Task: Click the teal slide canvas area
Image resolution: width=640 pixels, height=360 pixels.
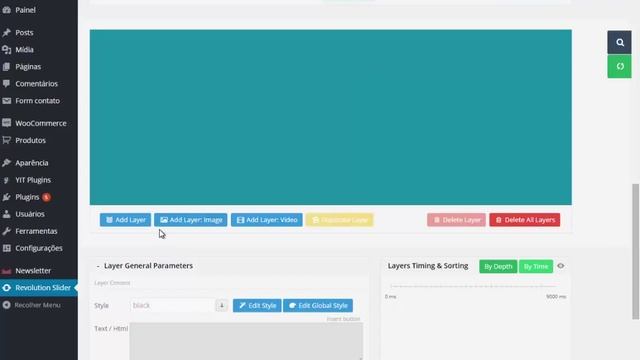Action: pos(331,117)
